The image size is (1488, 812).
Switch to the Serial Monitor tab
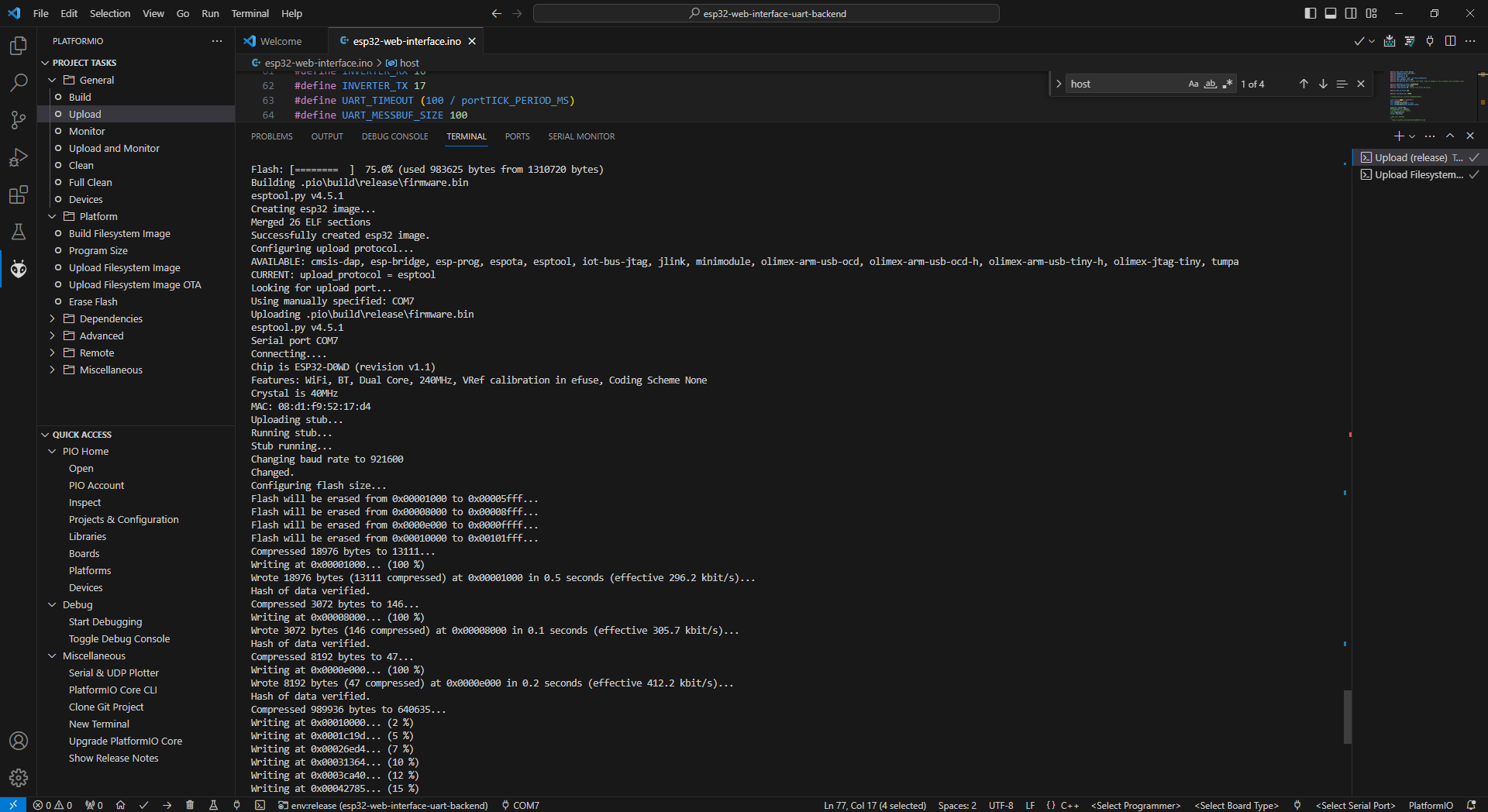click(x=581, y=136)
